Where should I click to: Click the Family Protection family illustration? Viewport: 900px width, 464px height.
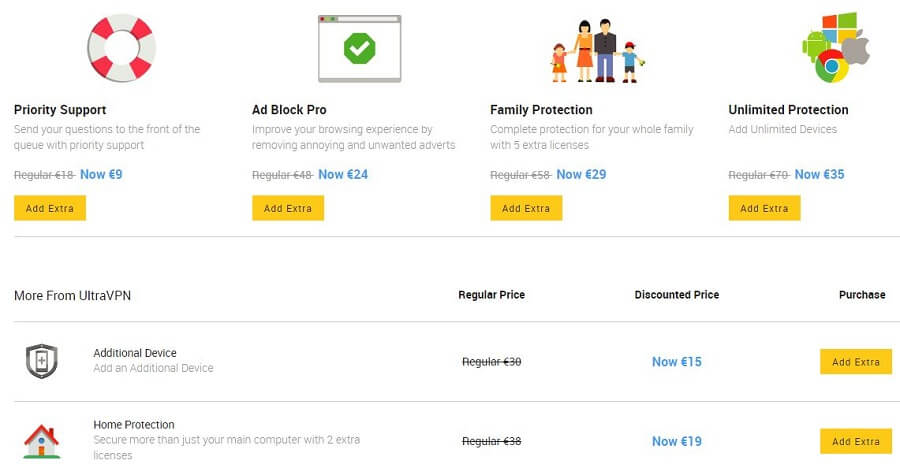(x=598, y=51)
